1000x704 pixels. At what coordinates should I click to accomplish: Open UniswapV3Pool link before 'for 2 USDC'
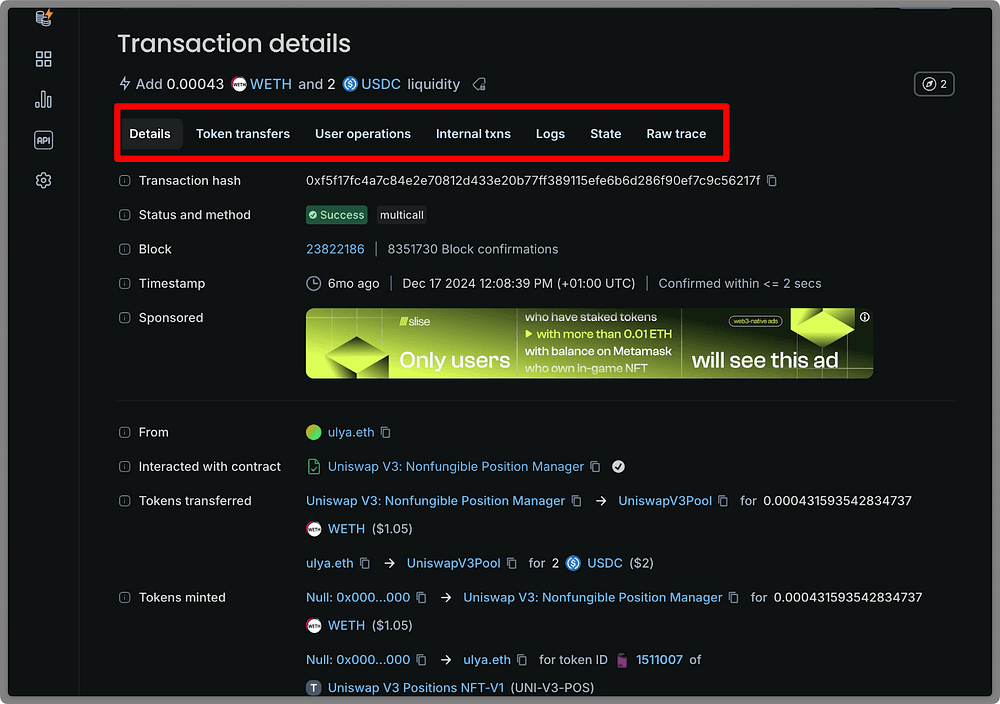[453, 563]
